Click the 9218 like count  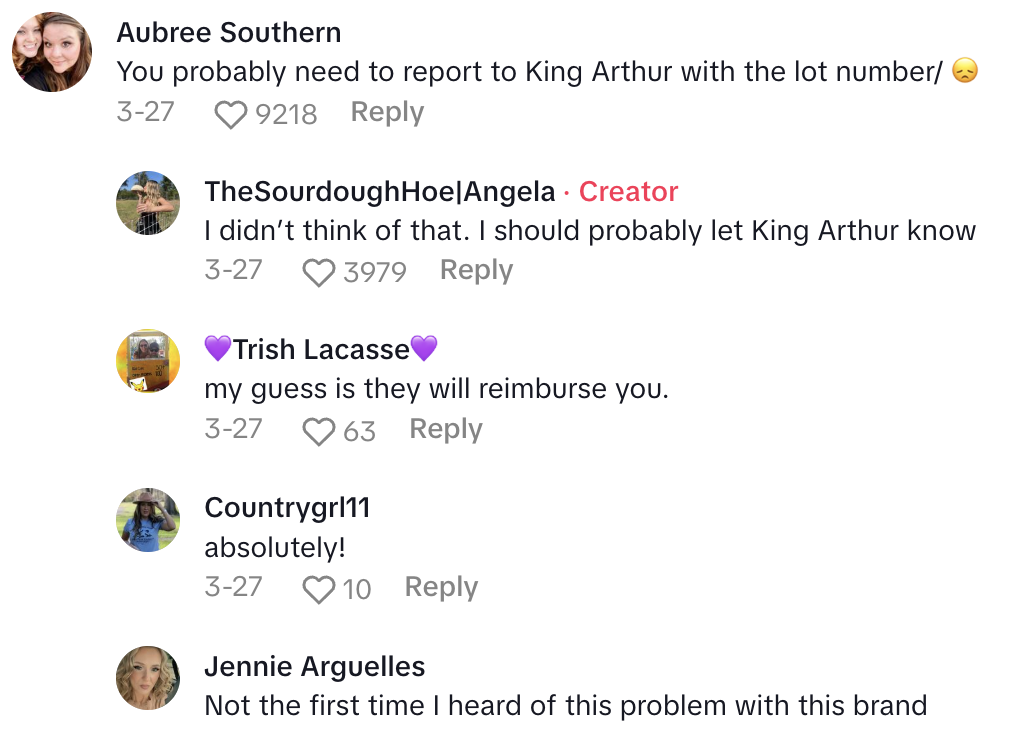point(286,114)
